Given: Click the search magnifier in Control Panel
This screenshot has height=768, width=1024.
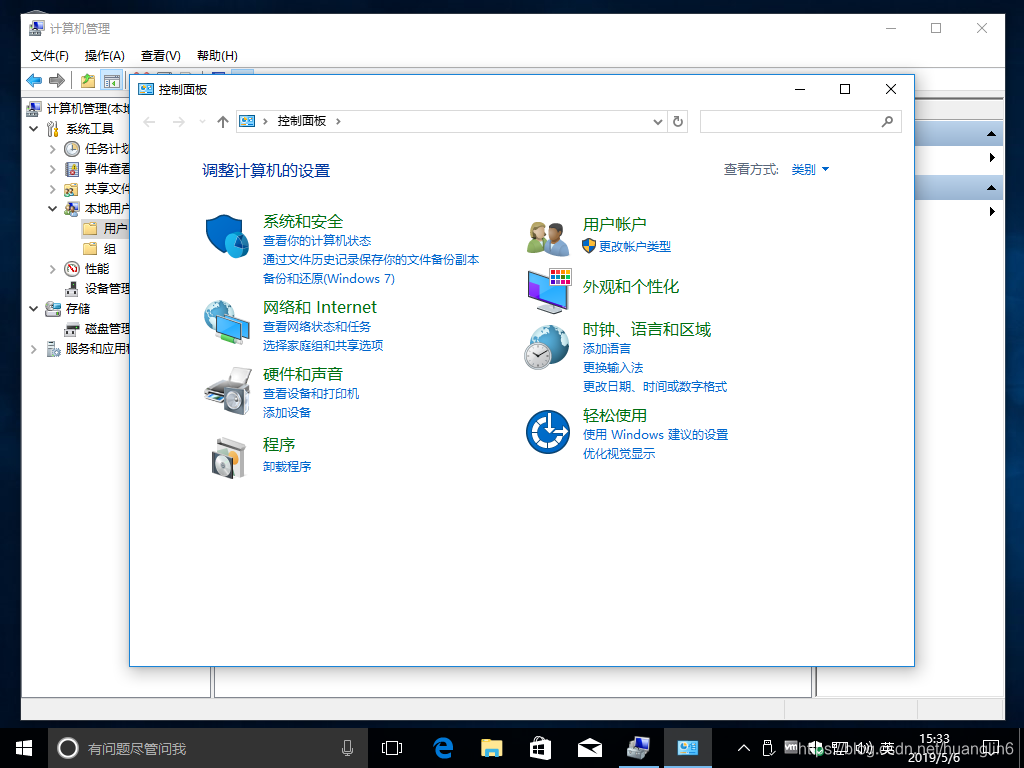Looking at the screenshot, I should (x=887, y=121).
